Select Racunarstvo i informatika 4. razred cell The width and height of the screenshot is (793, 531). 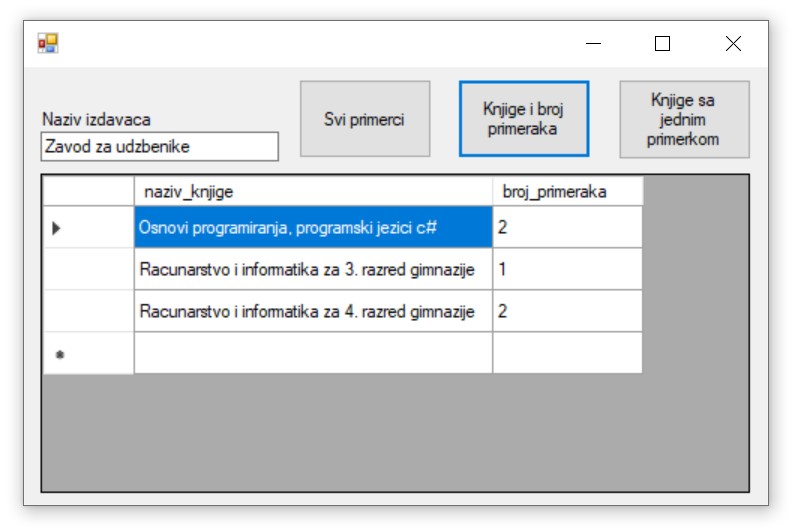[312, 311]
